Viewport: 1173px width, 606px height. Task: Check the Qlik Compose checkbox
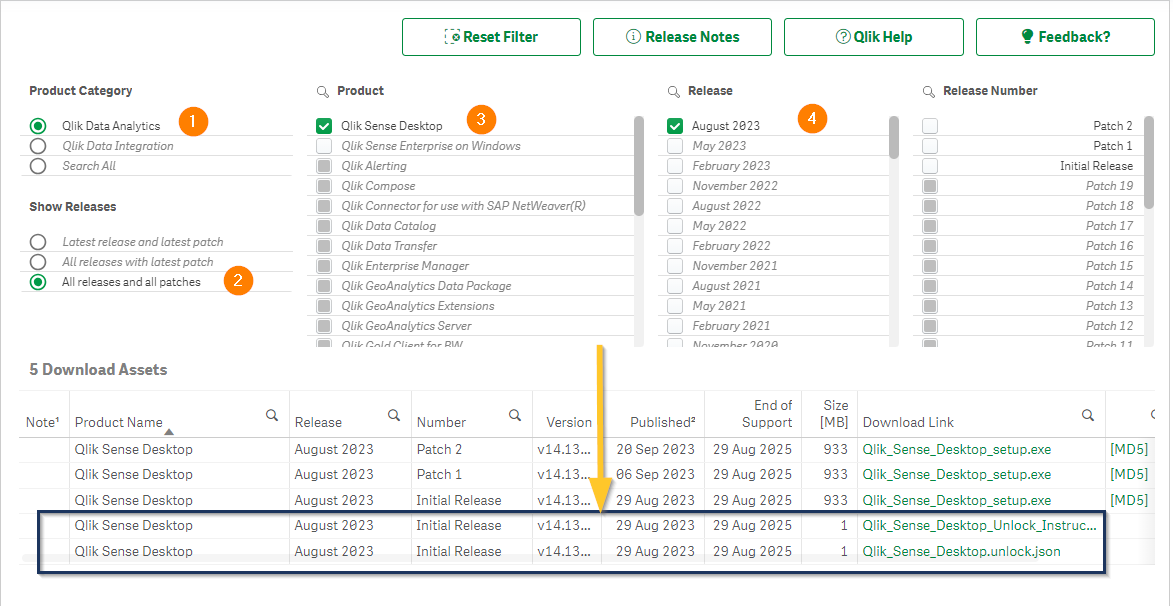(324, 186)
